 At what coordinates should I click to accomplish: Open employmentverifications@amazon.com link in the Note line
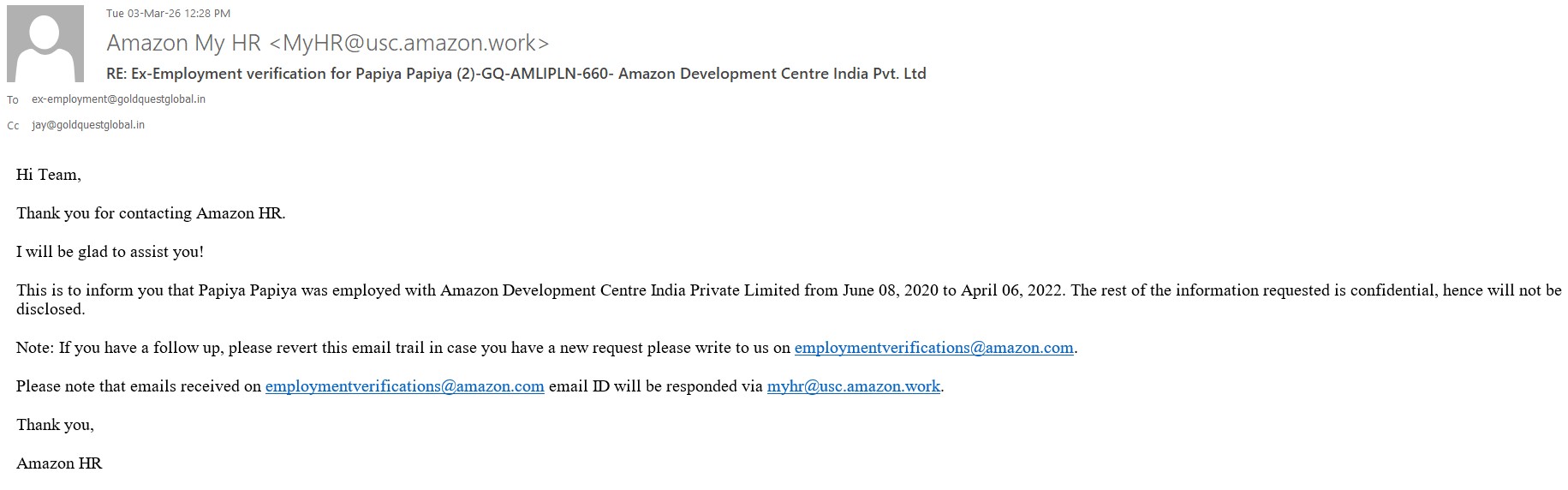(933, 348)
